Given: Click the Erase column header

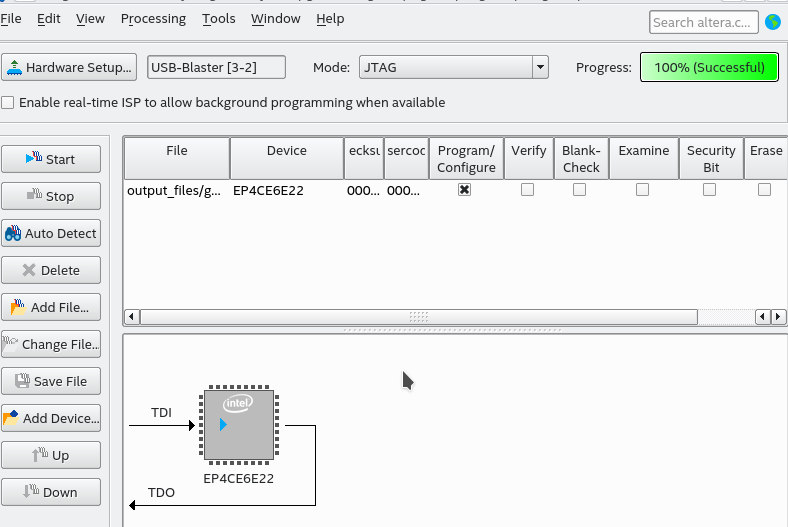Looking at the screenshot, I should pos(765,158).
